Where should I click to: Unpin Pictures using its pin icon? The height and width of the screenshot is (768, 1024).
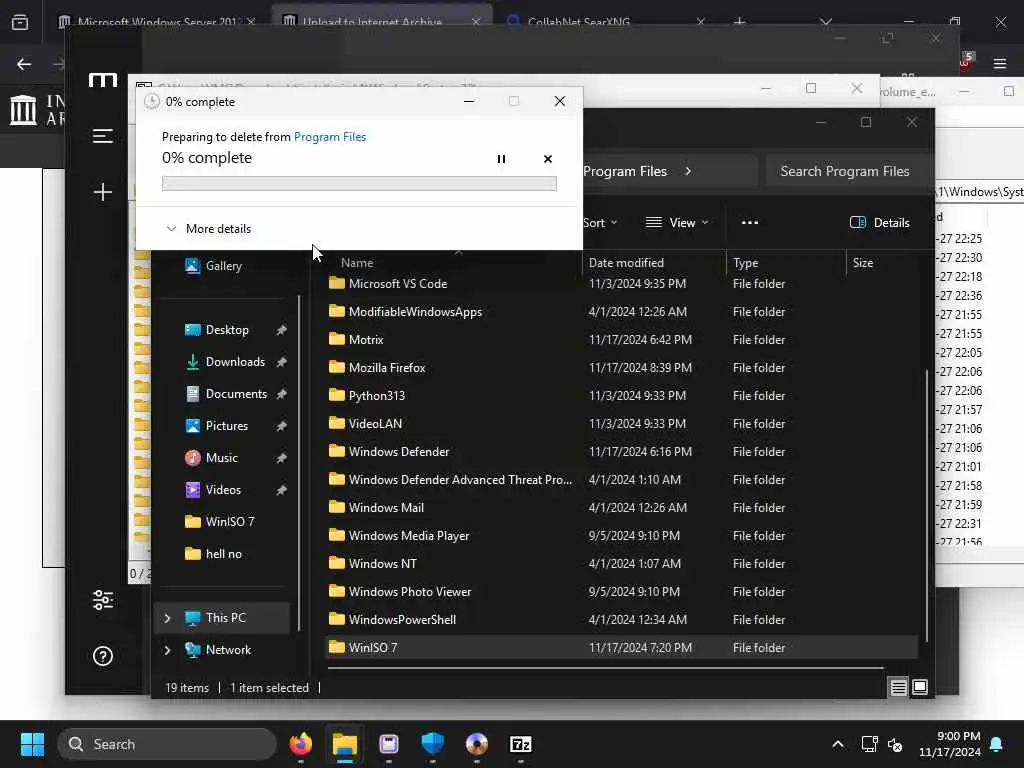click(281, 426)
